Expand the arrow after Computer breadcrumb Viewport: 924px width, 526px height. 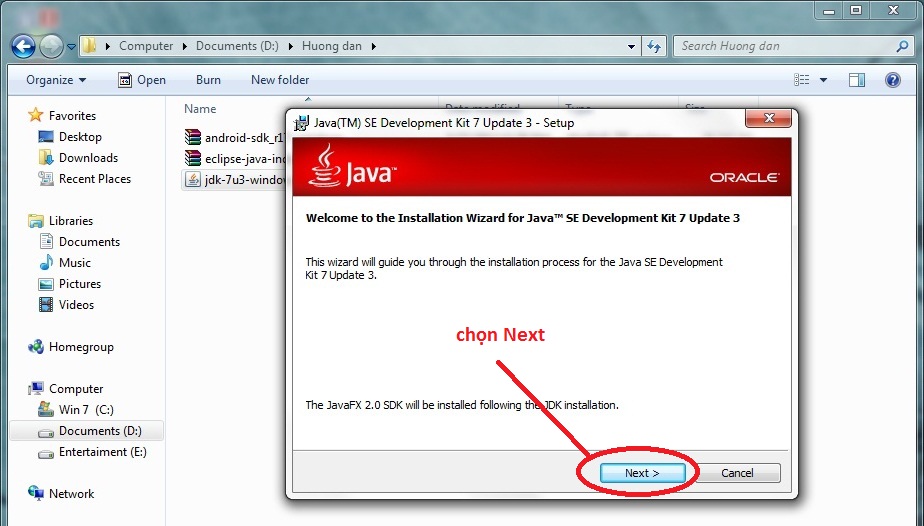click(x=184, y=46)
